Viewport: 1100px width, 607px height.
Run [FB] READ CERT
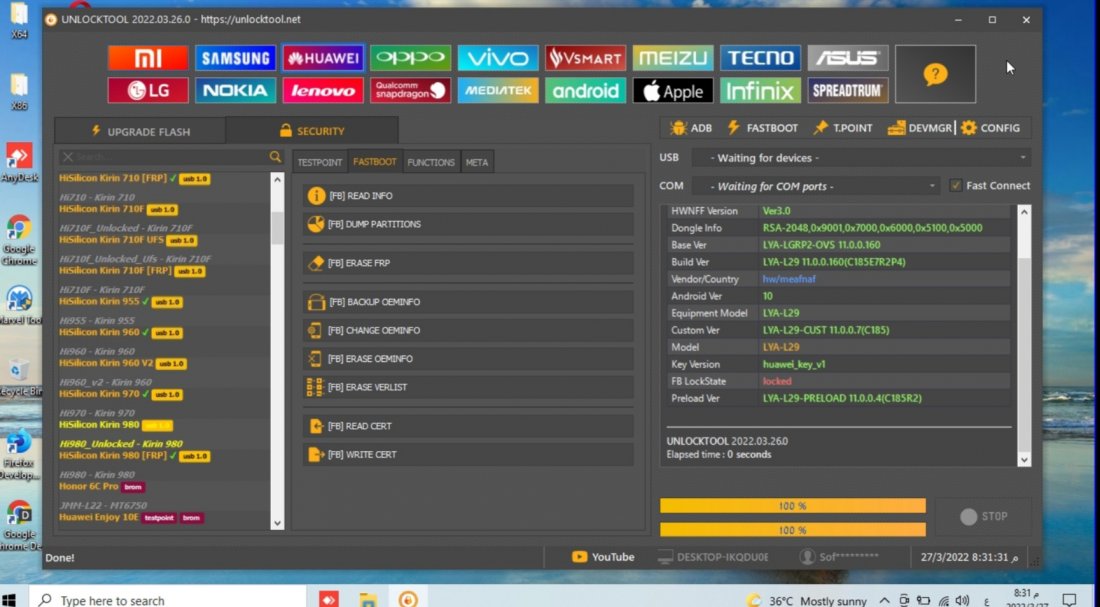[x=468, y=426]
